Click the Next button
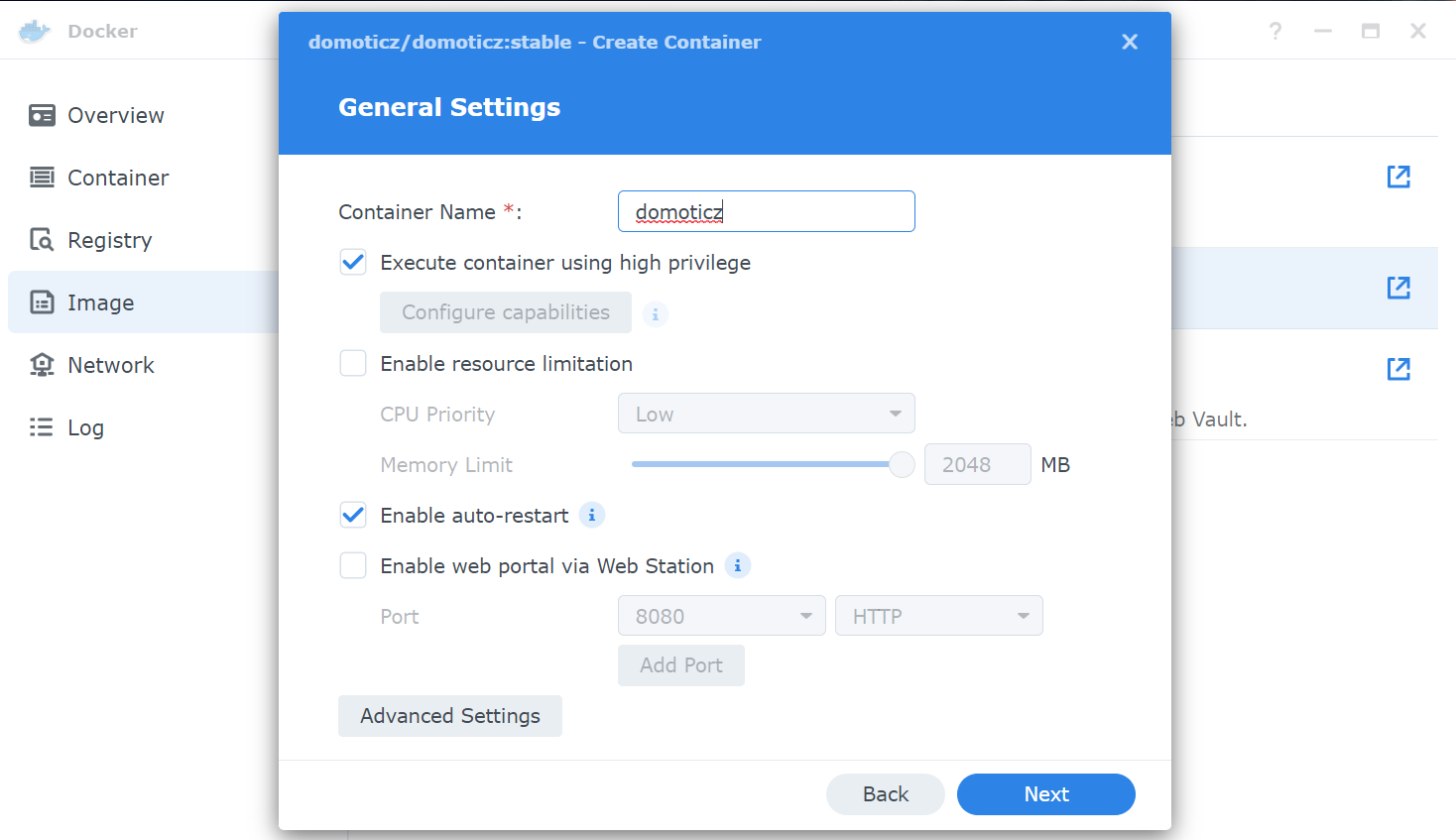1456x840 pixels. click(1046, 794)
